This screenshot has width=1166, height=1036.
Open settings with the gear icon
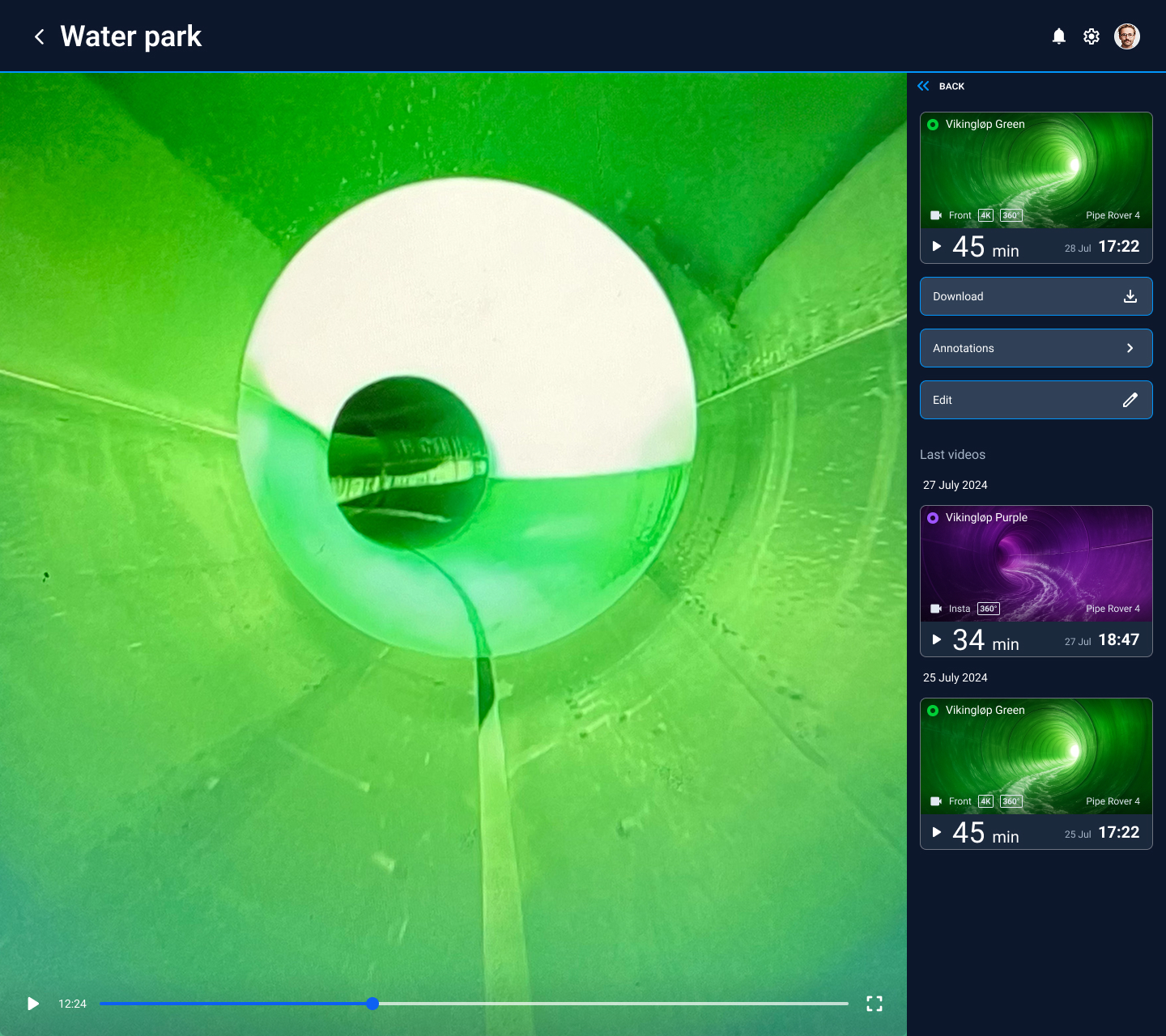tap(1091, 36)
